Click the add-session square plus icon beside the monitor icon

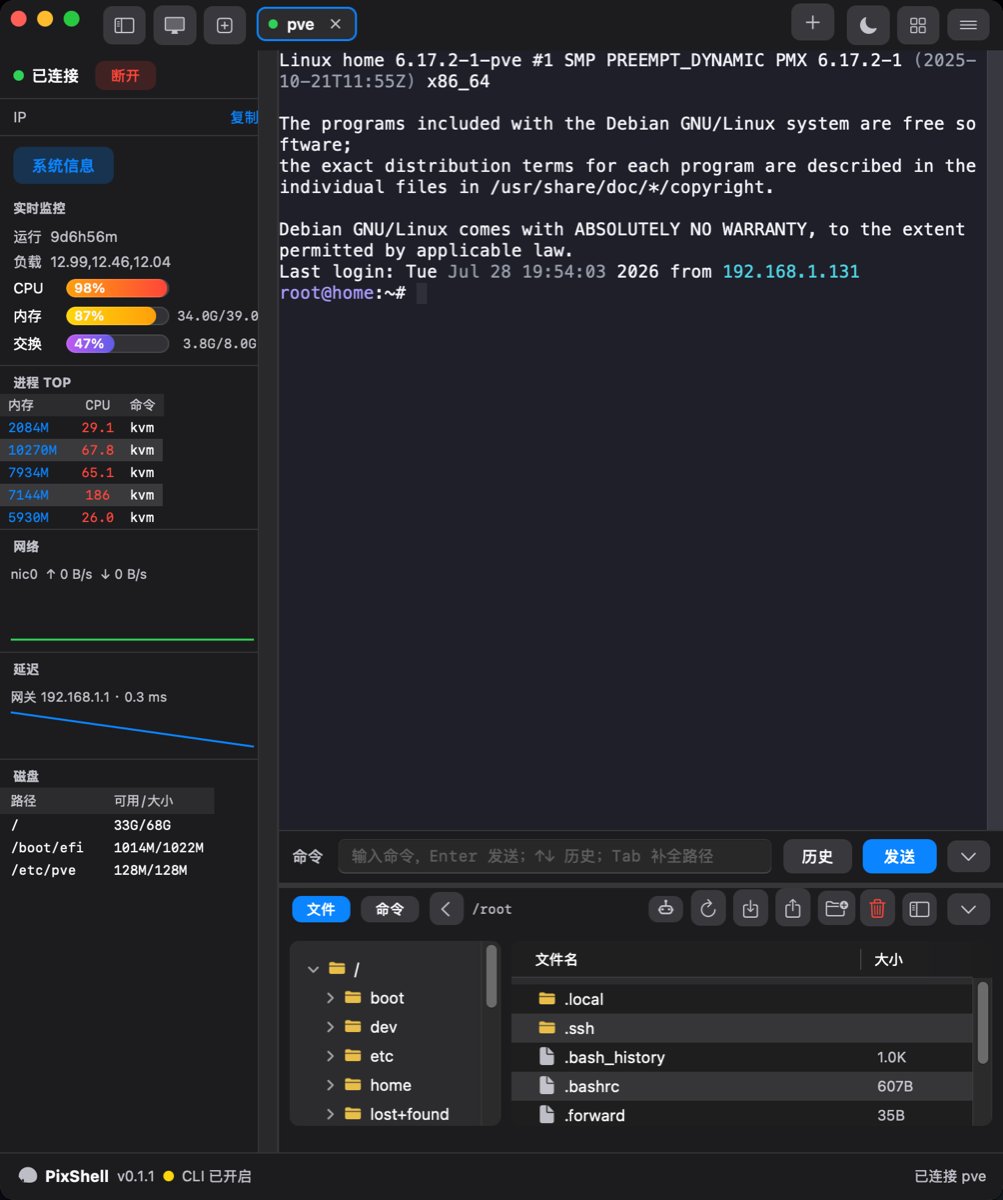(224, 25)
